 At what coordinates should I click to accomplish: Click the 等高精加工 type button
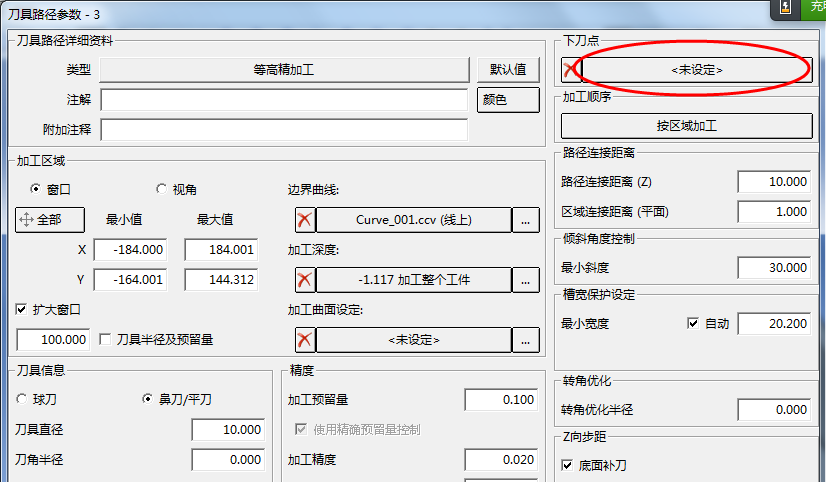coord(284,70)
